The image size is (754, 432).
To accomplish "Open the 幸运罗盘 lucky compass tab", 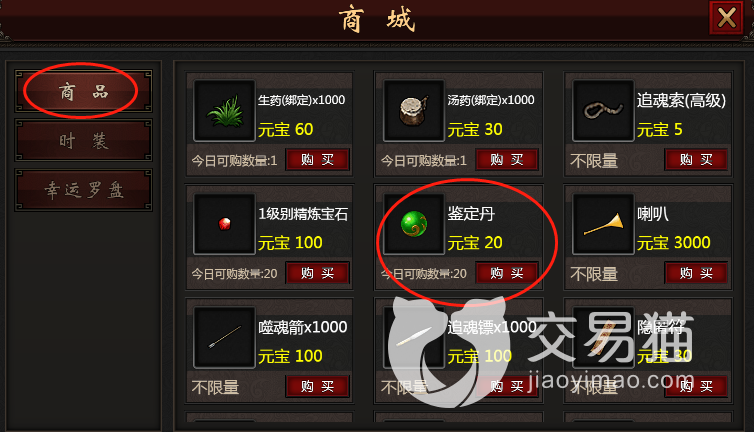I will click(x=84, y=190).
